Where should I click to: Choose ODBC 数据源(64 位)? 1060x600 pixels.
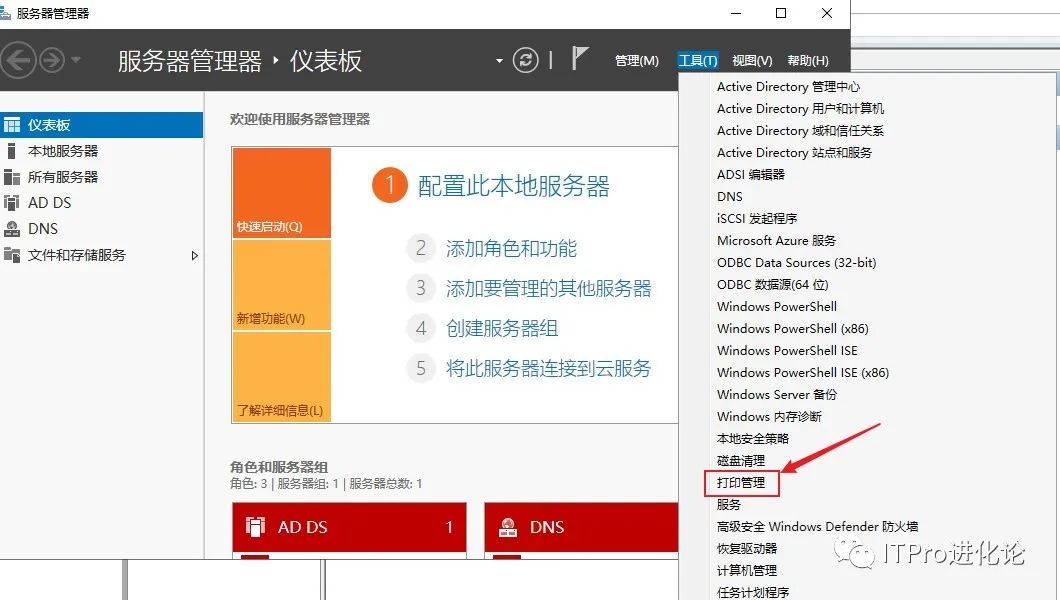(x=773, y=284)
